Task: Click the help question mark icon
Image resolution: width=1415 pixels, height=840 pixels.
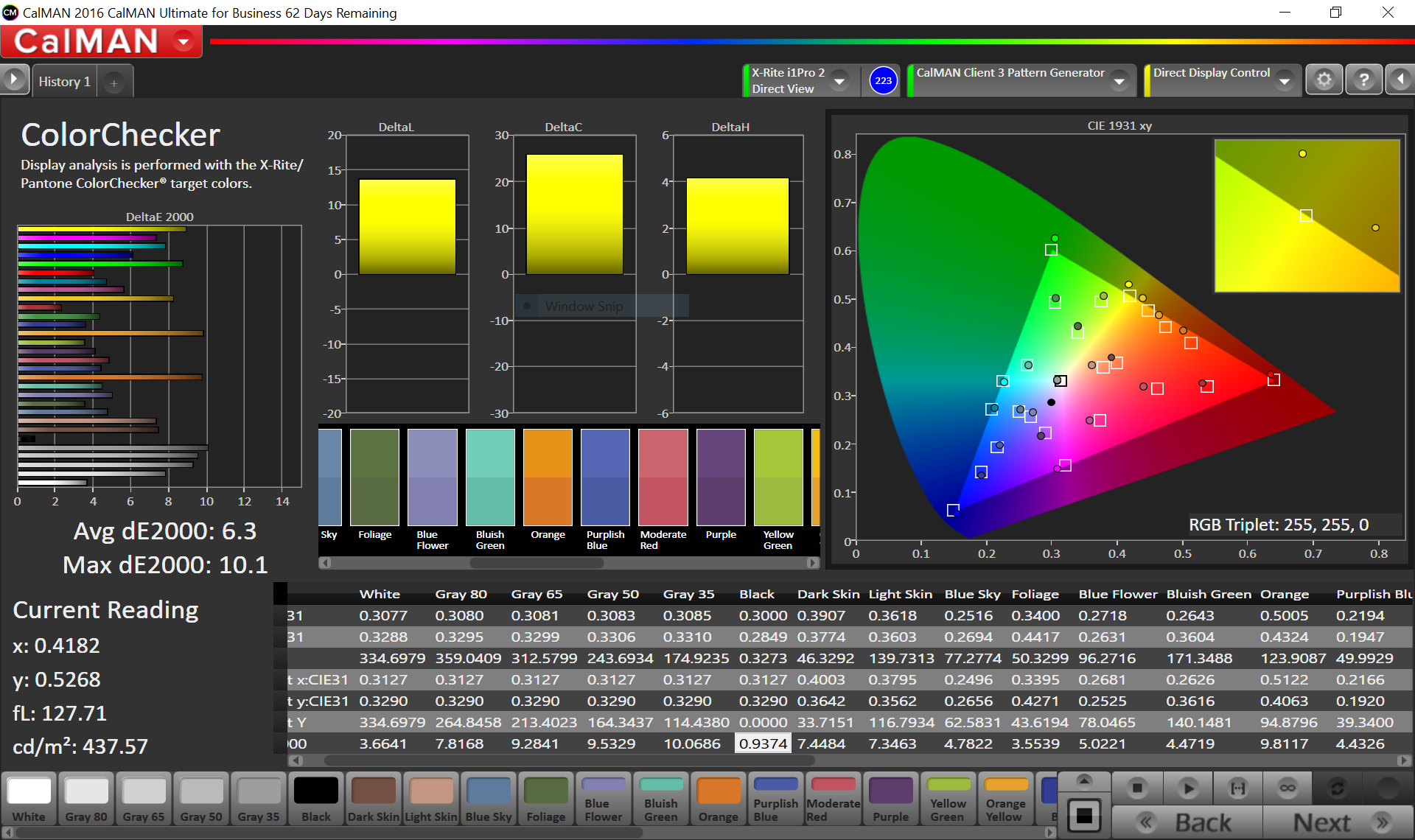Action: (1363, 80)
